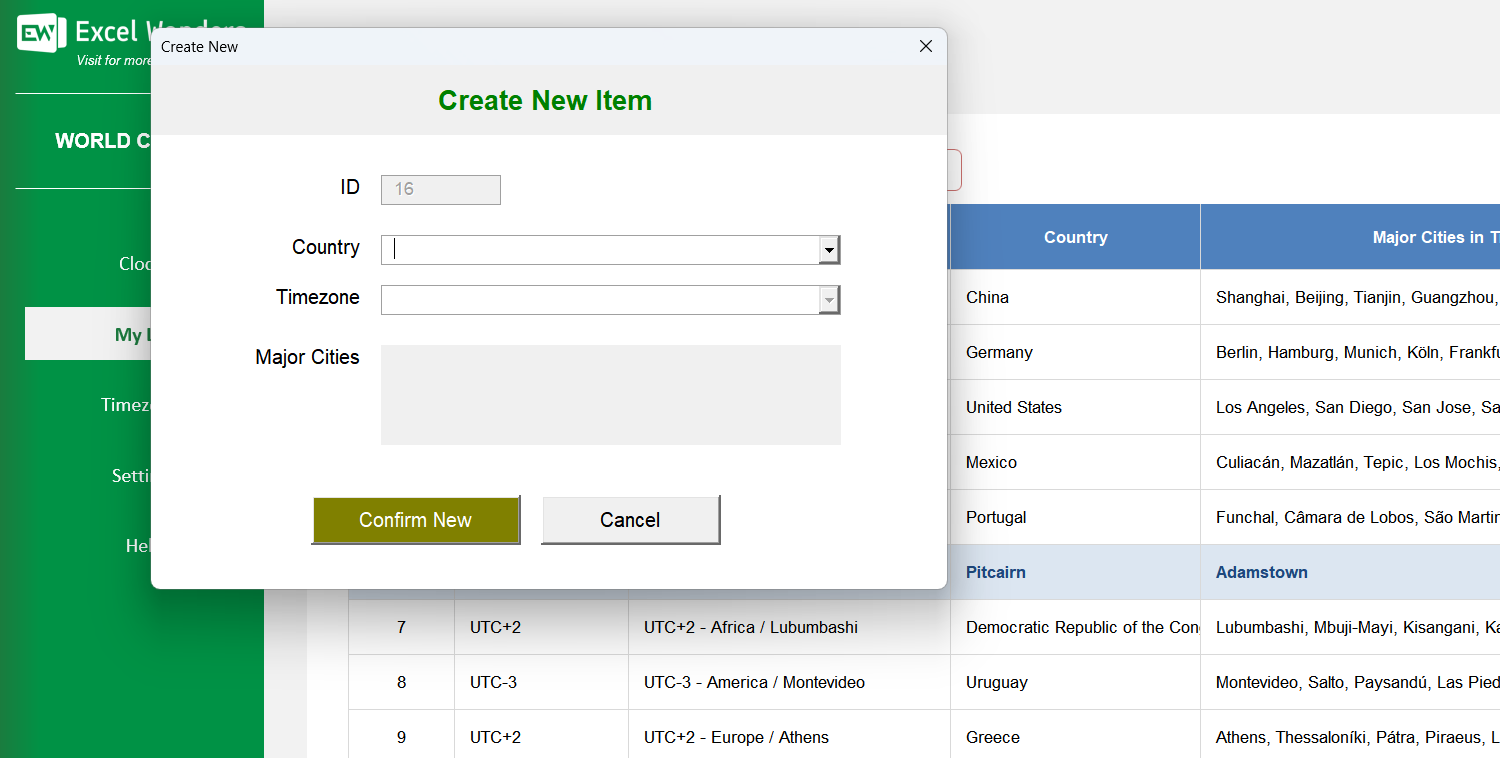
Task: Click inside the Timezone combo box field
Action: 599,300
